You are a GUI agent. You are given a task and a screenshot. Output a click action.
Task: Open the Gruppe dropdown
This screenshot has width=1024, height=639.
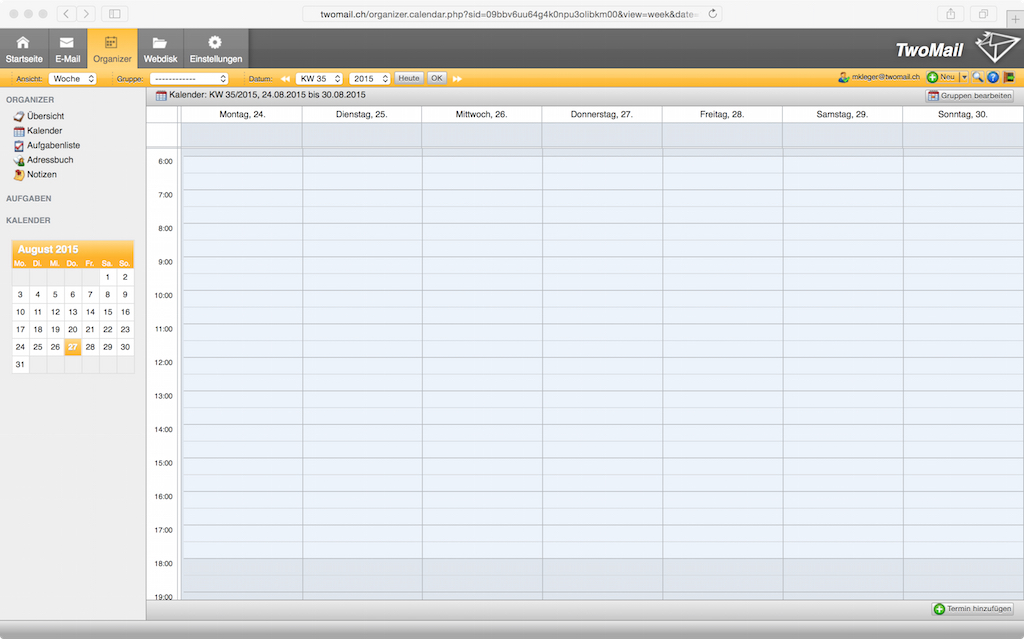tap(189, 78)
